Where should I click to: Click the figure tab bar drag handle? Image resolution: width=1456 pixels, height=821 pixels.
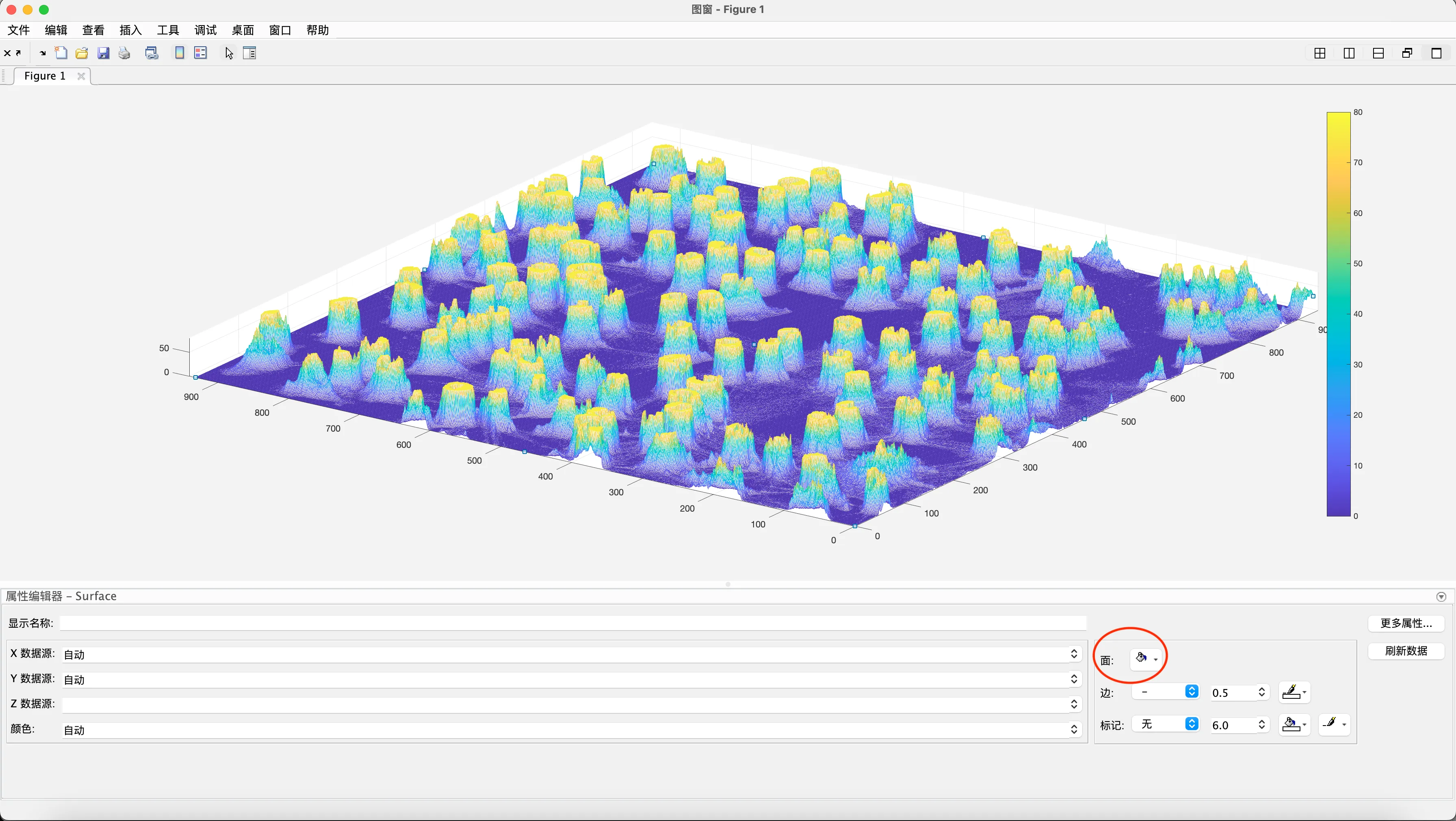(x=4, y=76)
